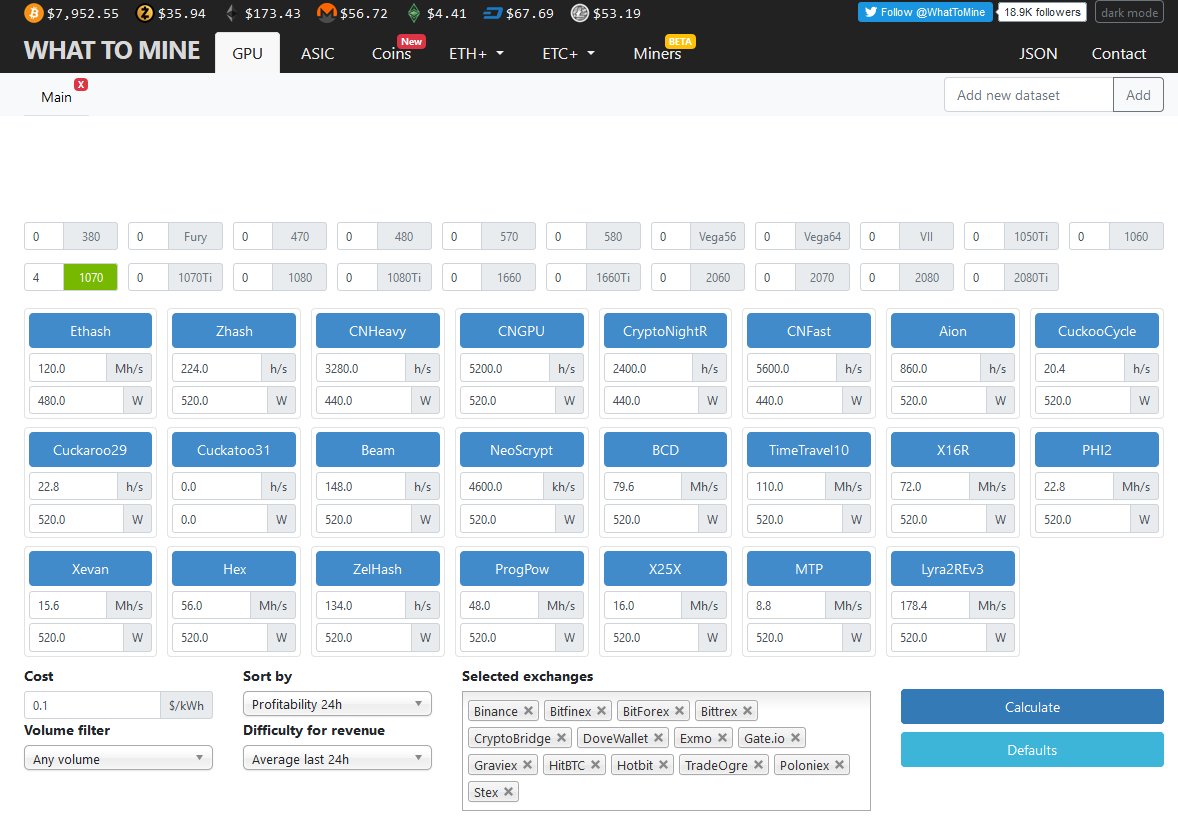Expand the ETH+ menu
Image resolution: width=1178 pixels, height=818 pixels.
476,53
